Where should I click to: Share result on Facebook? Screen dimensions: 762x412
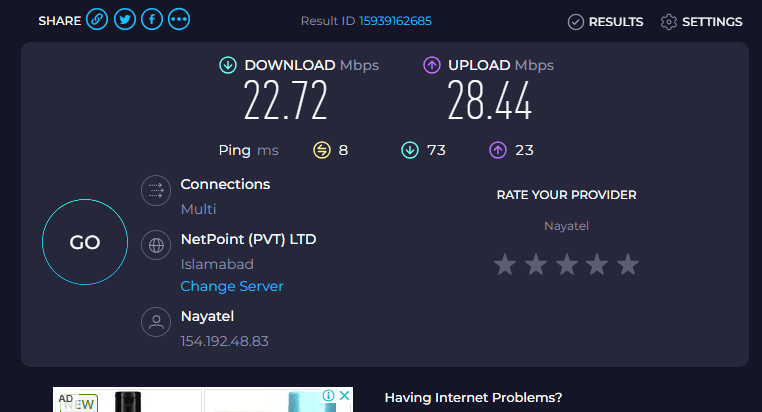tap(152, 19)
